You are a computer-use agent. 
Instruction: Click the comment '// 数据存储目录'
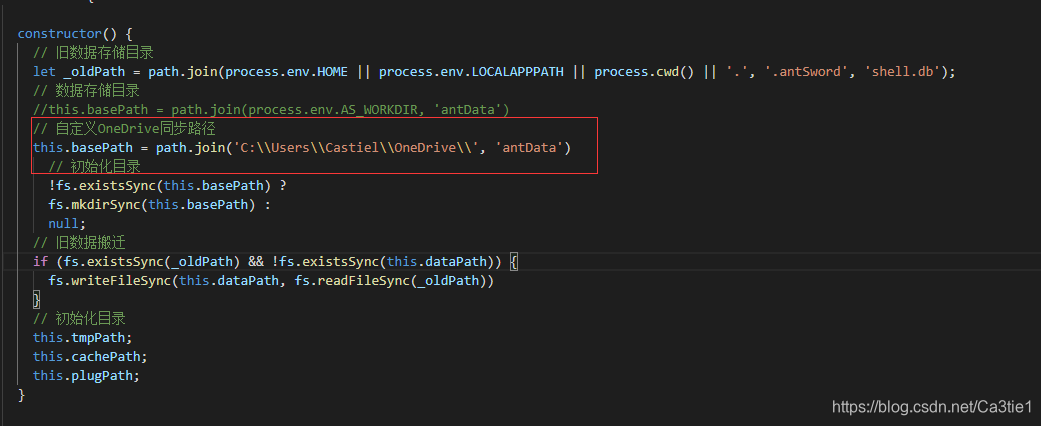[86, 90]
